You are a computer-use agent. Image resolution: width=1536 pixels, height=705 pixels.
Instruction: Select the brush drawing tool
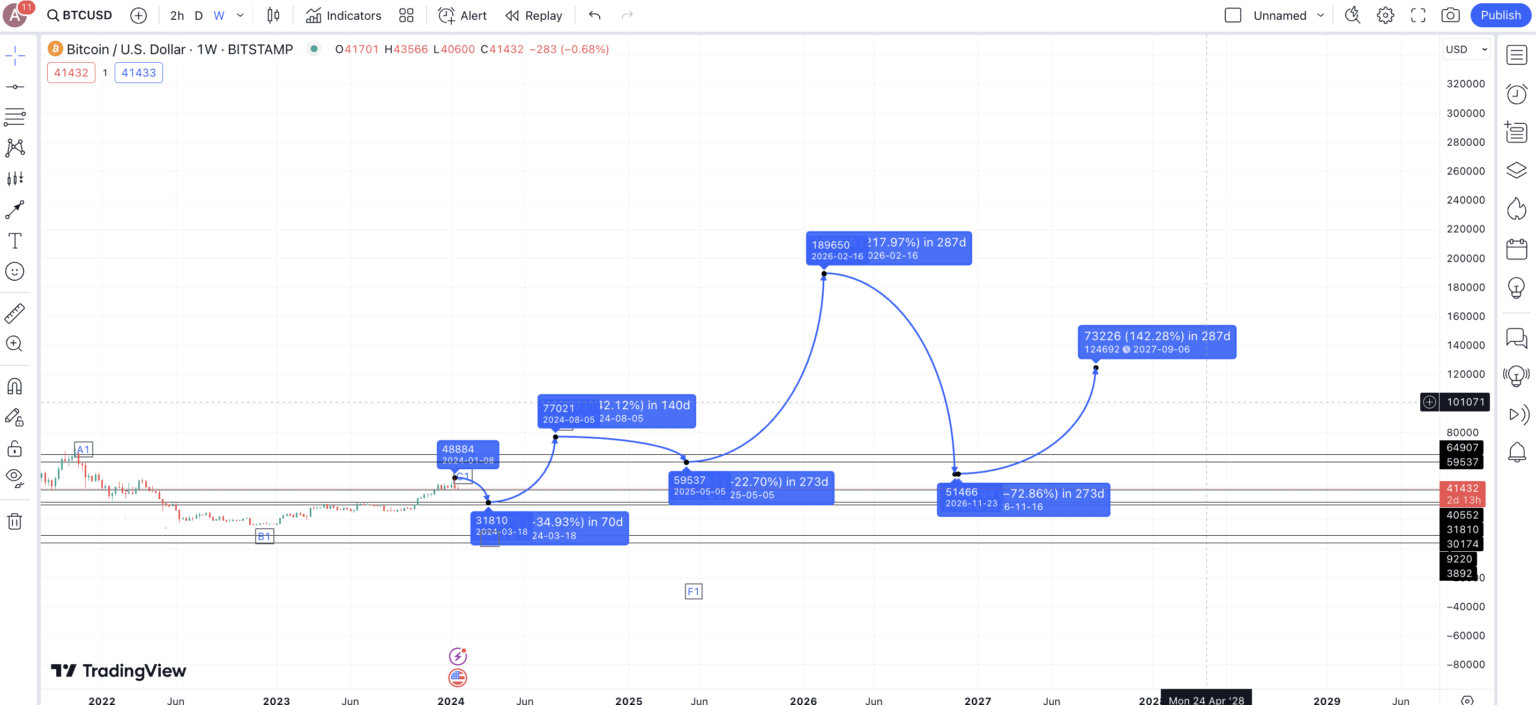[15, 210]
